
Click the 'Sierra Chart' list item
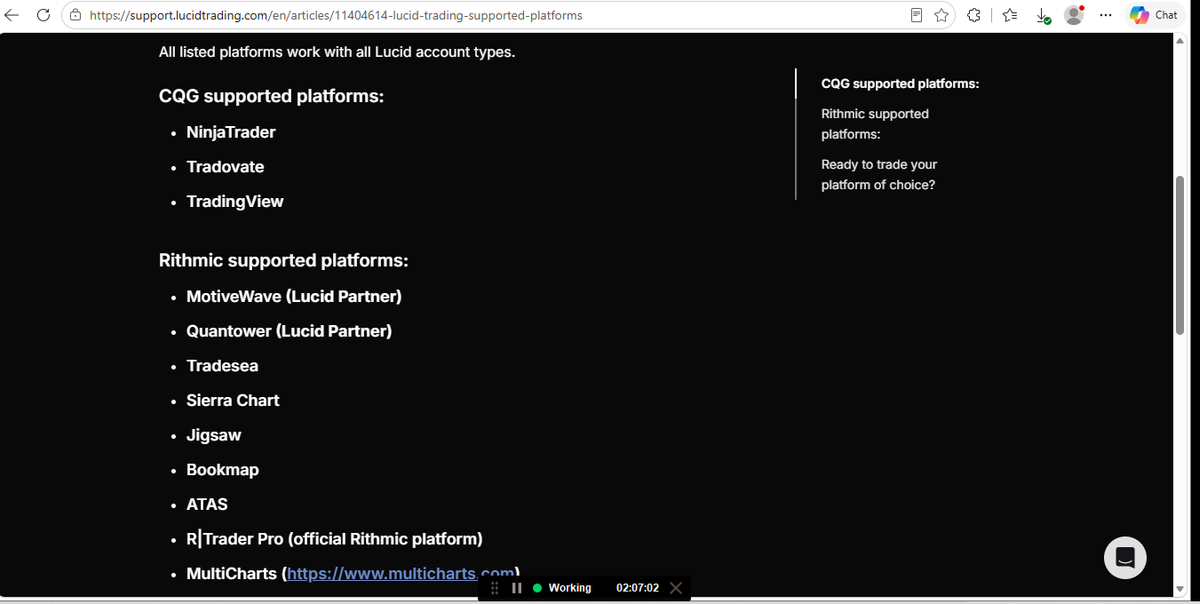[233, 400]
